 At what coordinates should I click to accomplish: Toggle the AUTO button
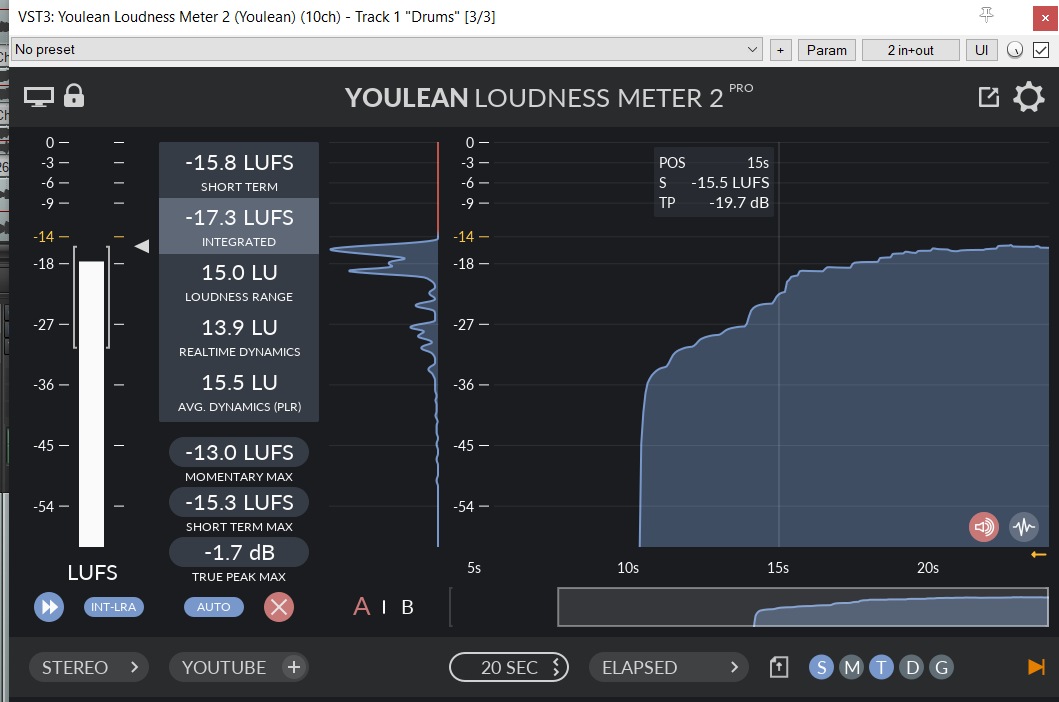tap(213, 607)
